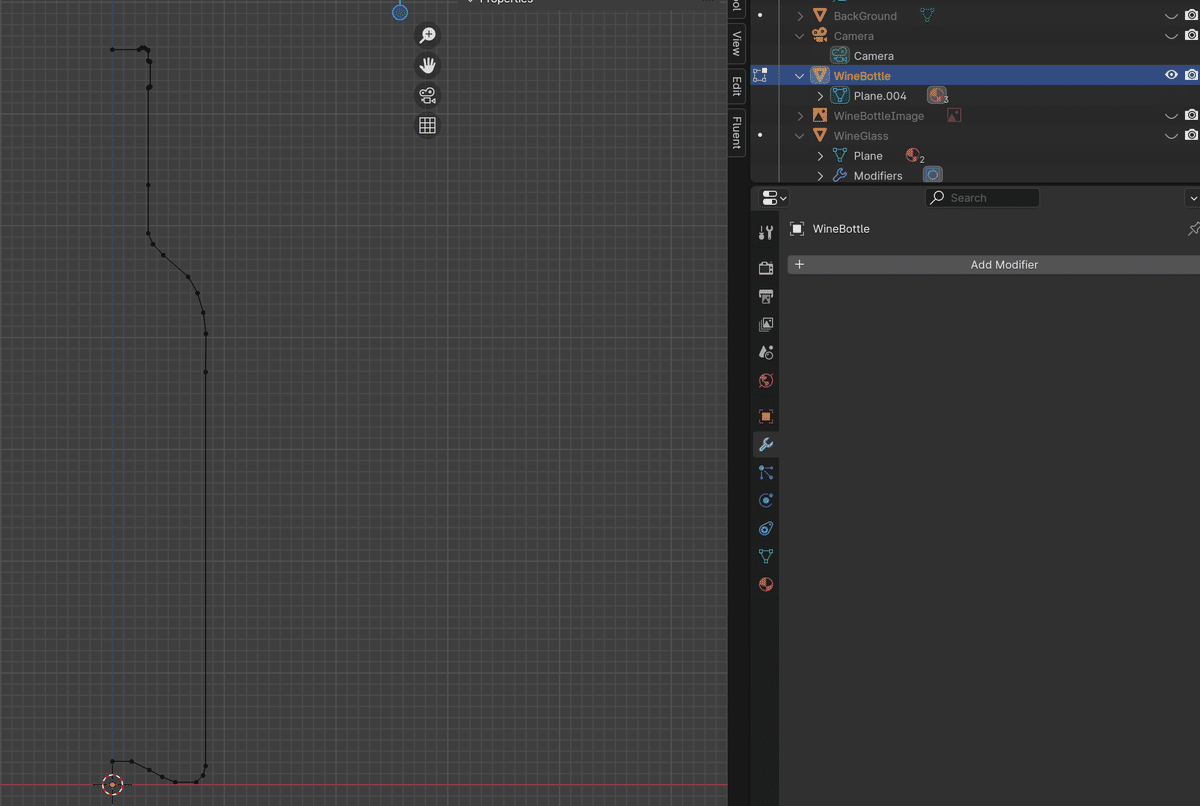Expand the Modifiers row under WineGlass

[820, 176]
